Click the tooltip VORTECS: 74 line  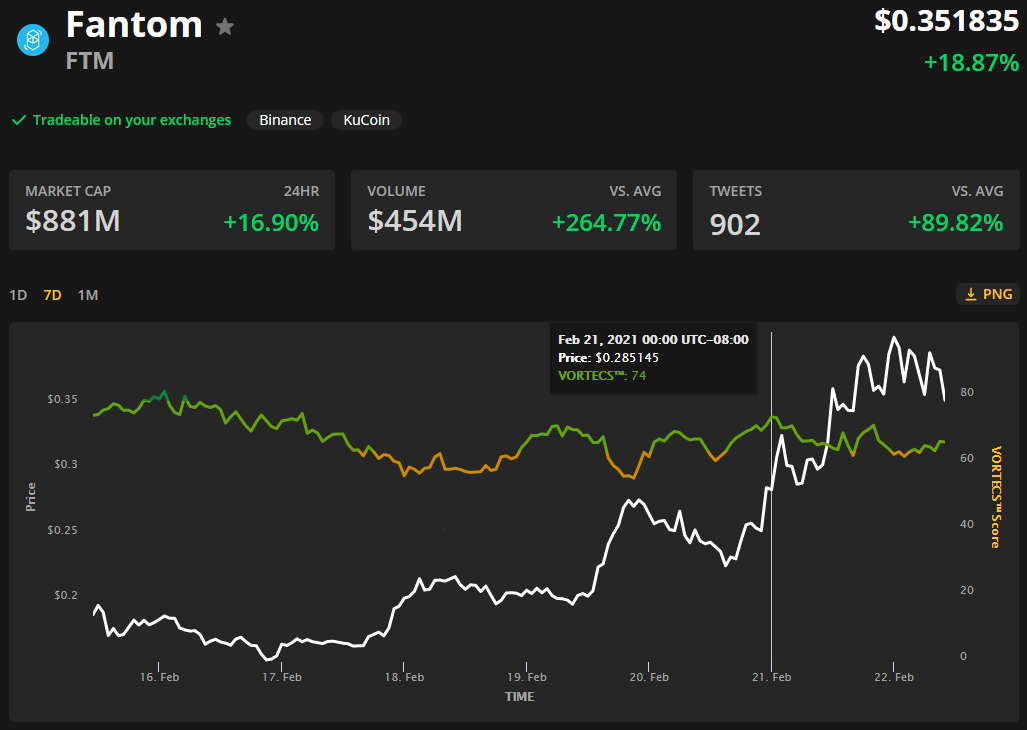(x=602, y=376)
